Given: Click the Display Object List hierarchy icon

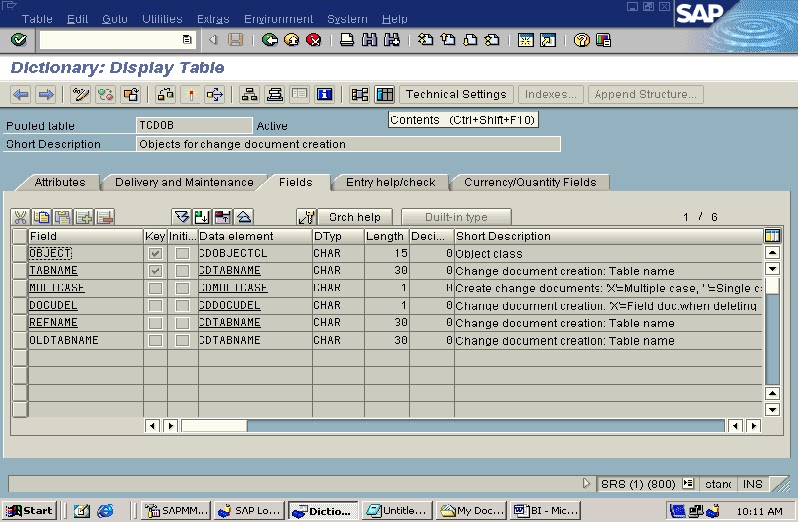Looking at the screenshot, I should (249, 94).
